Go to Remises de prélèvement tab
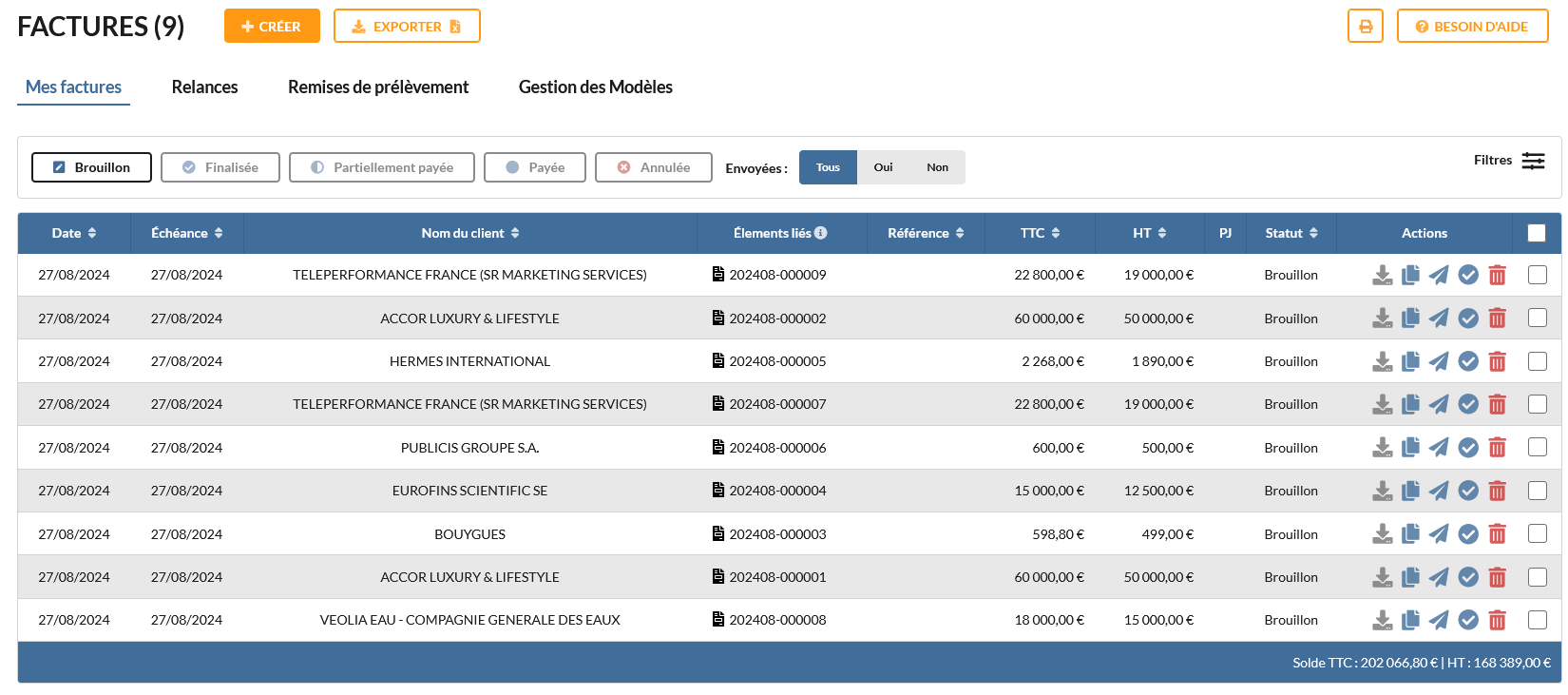The width and height of the screenshot is (1568, 695). 378,87
